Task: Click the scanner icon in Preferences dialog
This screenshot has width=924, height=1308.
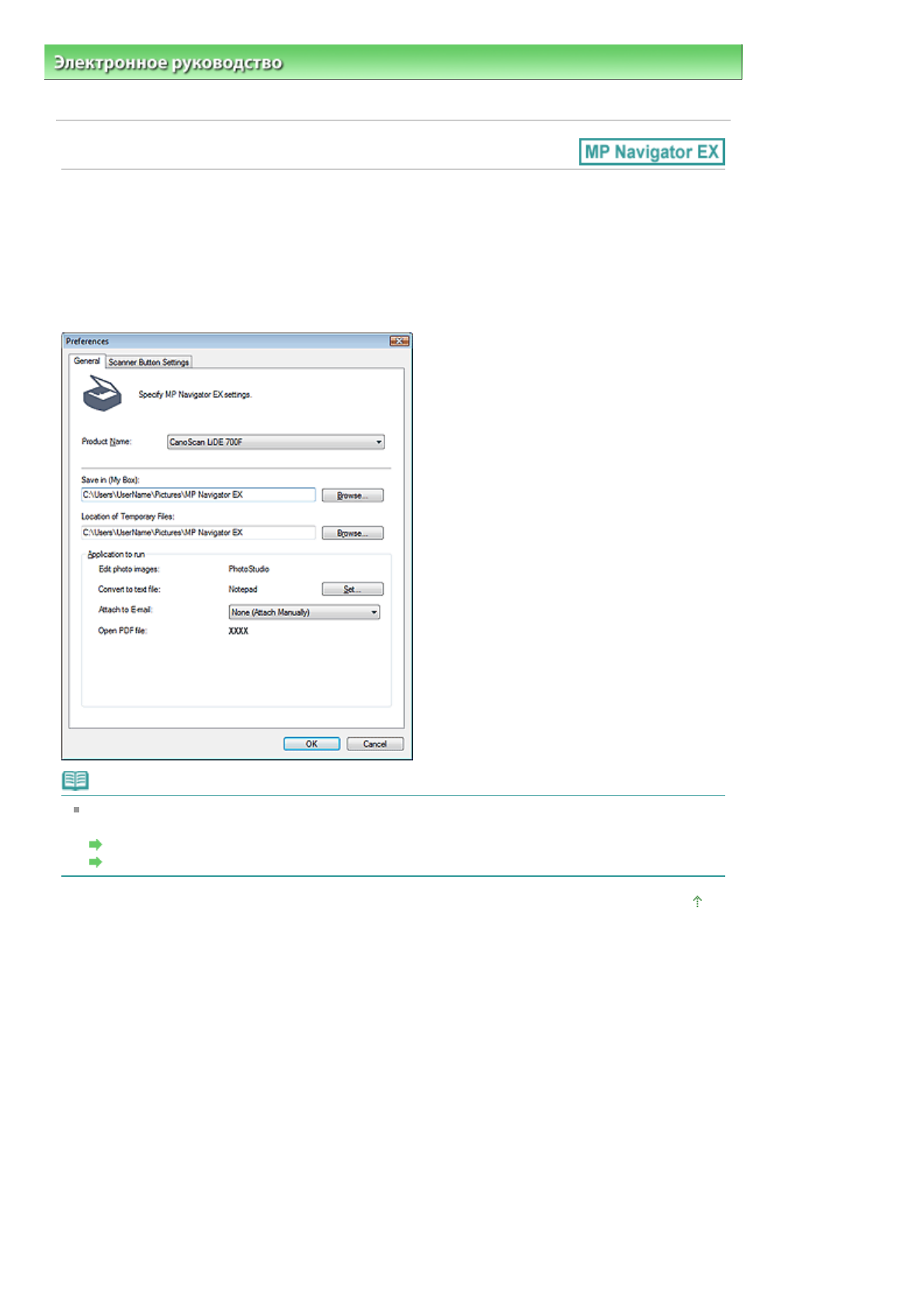Action: pyautogui.click(x=102, y=393)
